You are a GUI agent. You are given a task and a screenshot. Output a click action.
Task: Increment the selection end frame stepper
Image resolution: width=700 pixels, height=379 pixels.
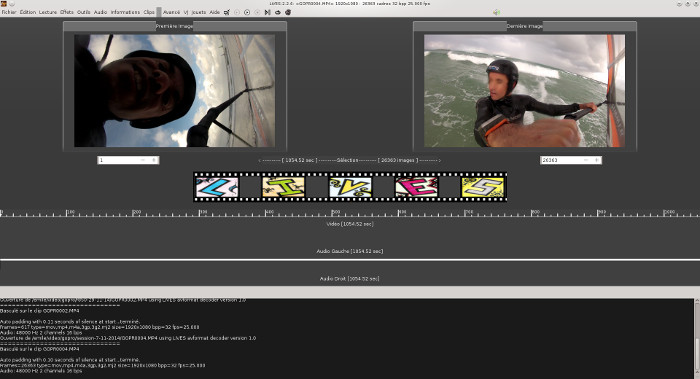coord(596,160)
